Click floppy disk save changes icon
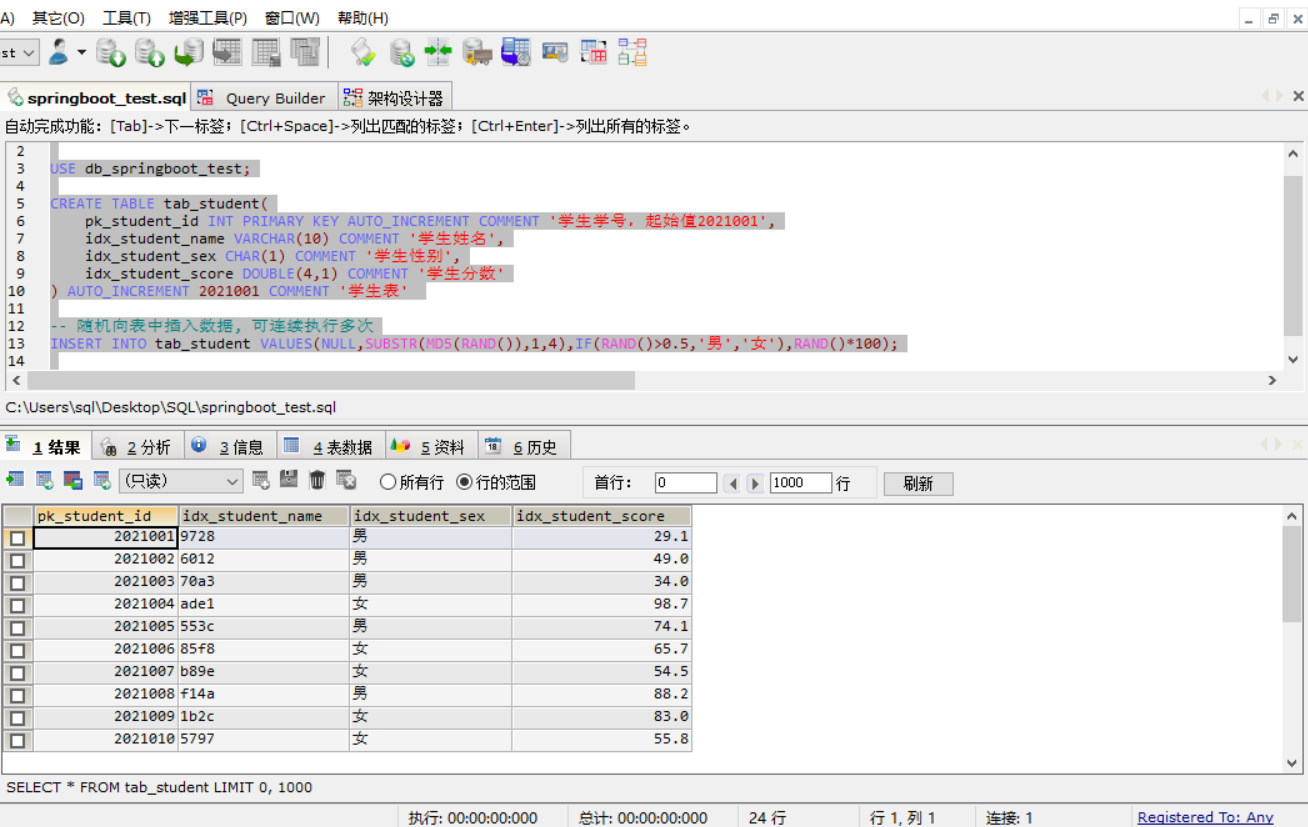This screenshot has height=827, width=1308. click(x=289, y=480)
